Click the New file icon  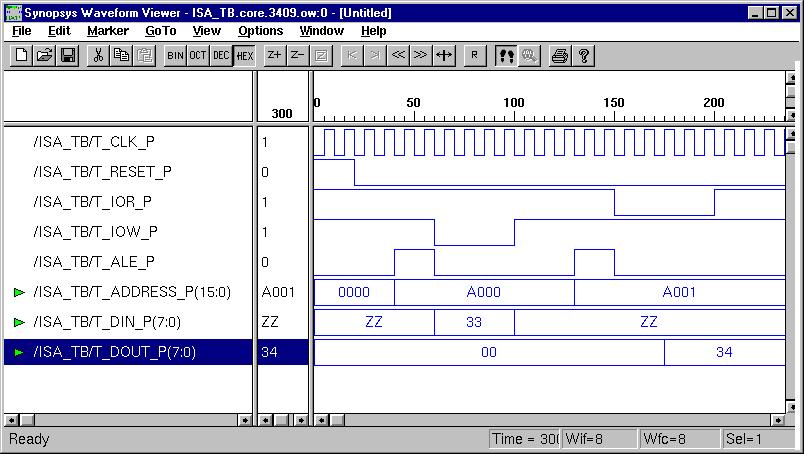pos(21,55)
